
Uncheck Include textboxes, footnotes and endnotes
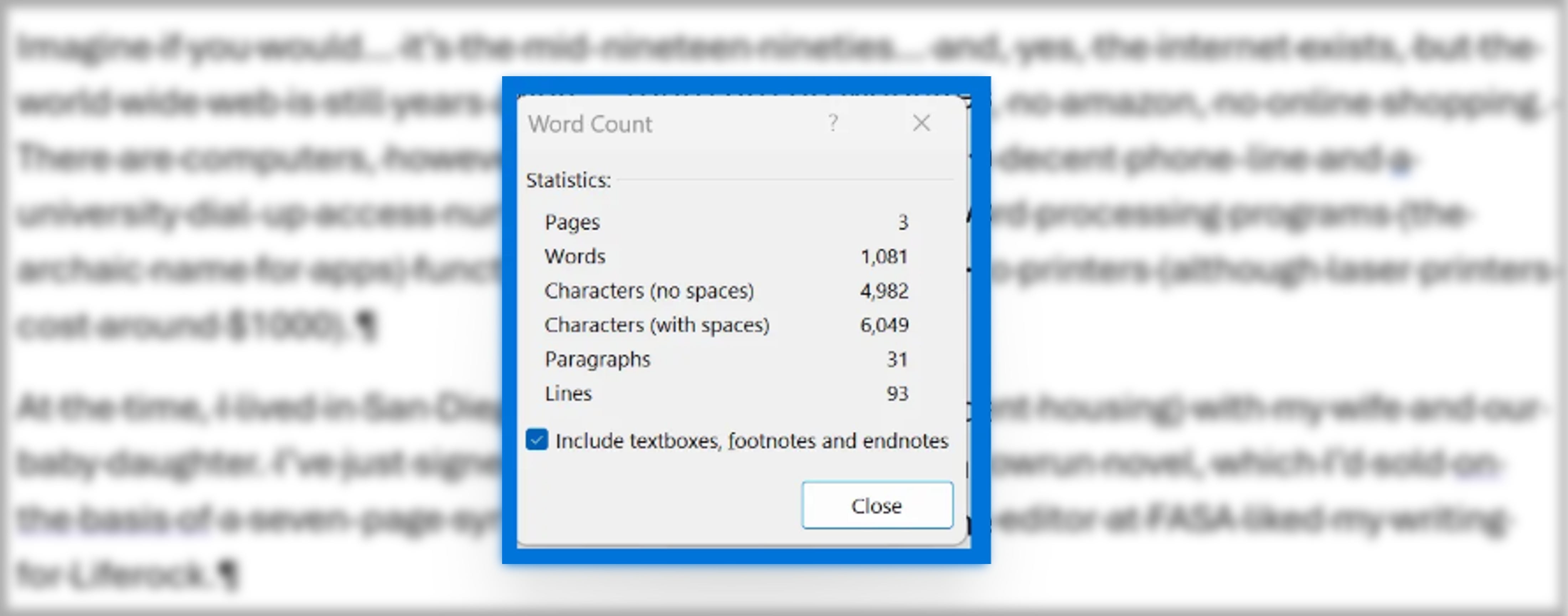pos(537,440)
